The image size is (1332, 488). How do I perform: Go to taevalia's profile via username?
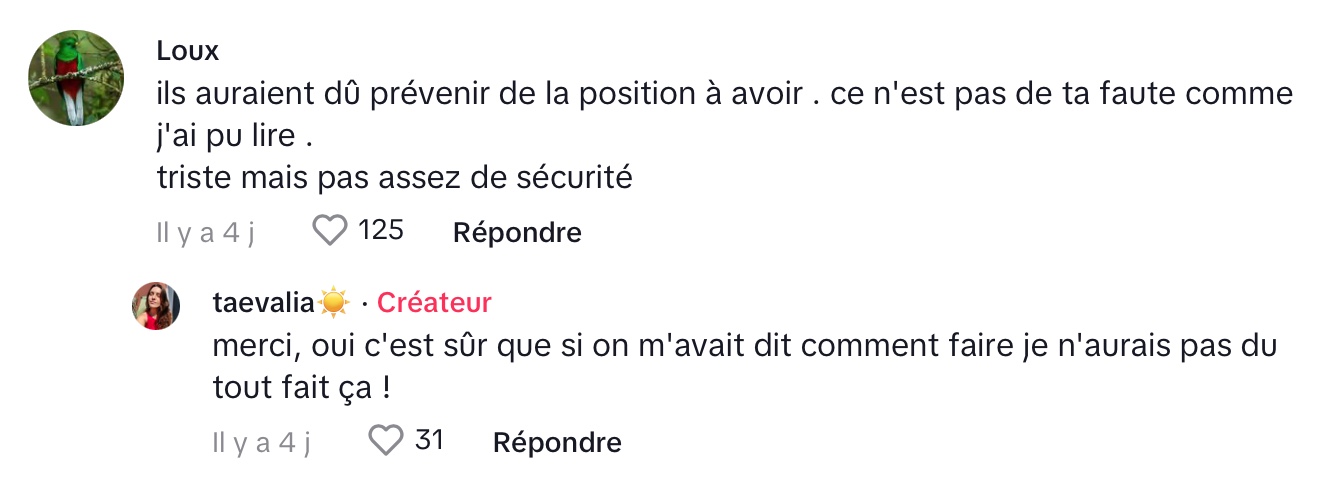coord(264,302)
